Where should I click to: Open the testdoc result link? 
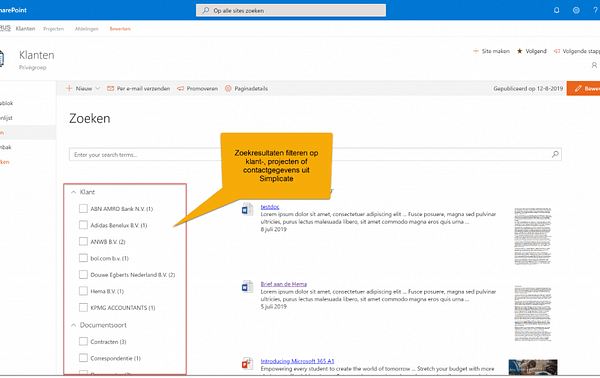pyautogui.click(x=270, y=207)
